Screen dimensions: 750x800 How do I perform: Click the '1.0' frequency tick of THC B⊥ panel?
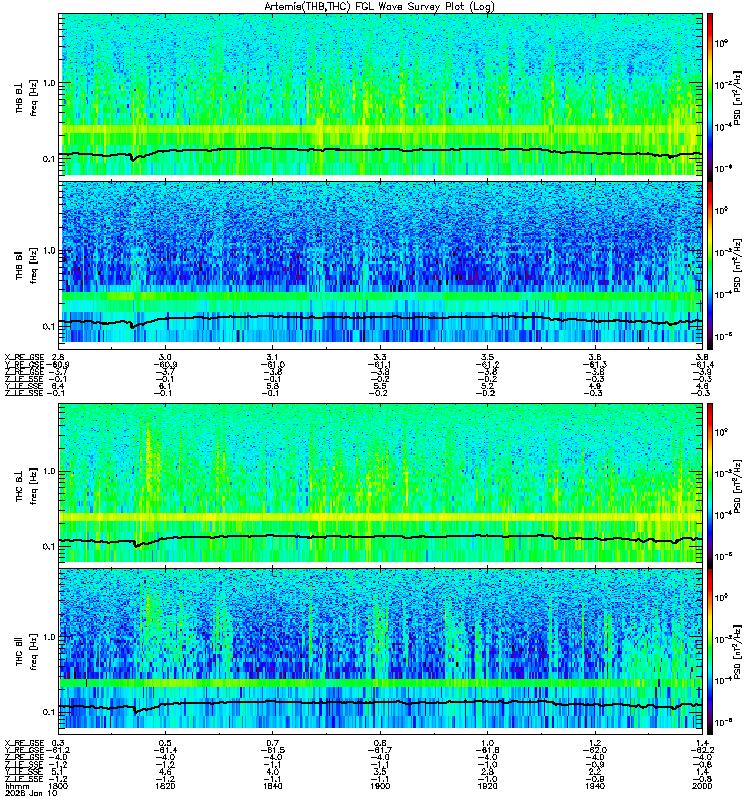(x=49, y=471)
